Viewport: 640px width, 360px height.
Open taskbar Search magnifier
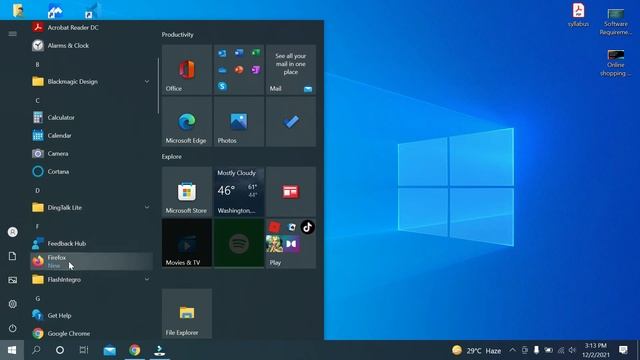tap(36, 350)
